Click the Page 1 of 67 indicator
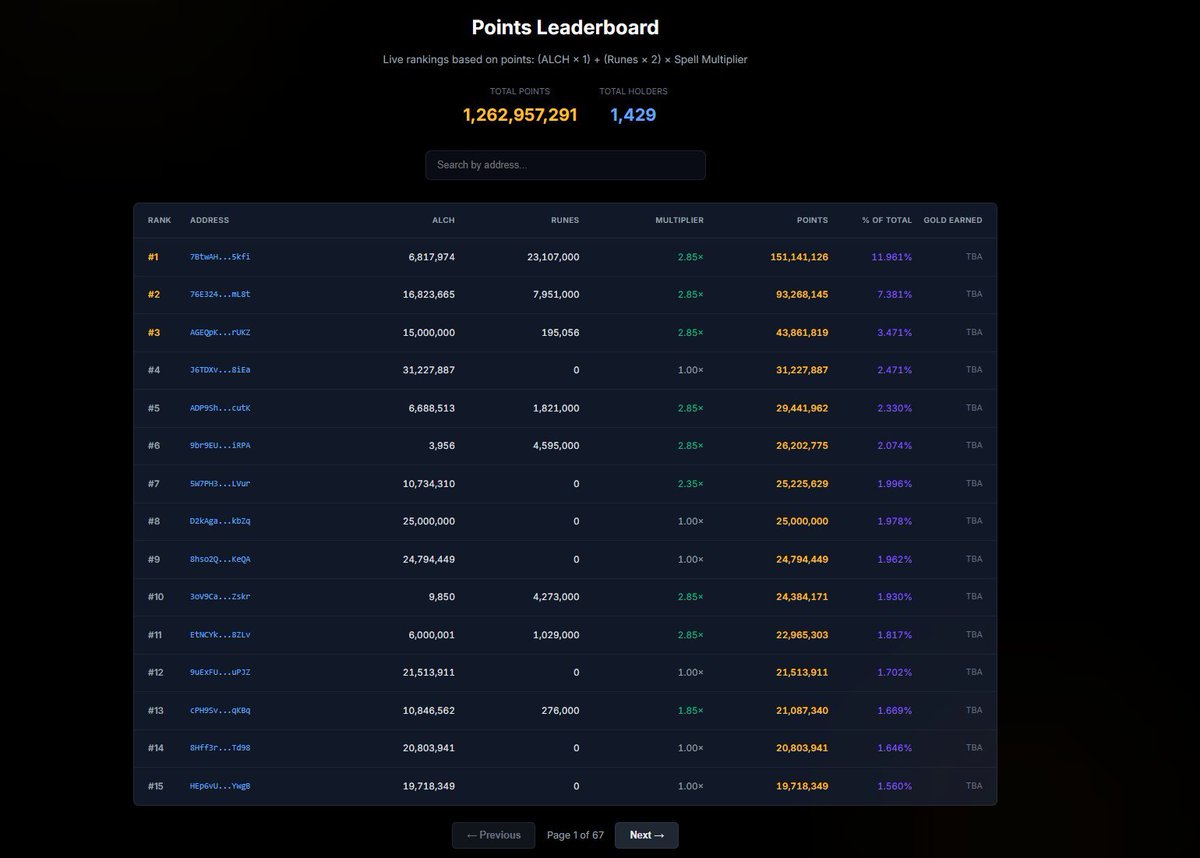Screen dimensions: 1200x858 [575, 835]
